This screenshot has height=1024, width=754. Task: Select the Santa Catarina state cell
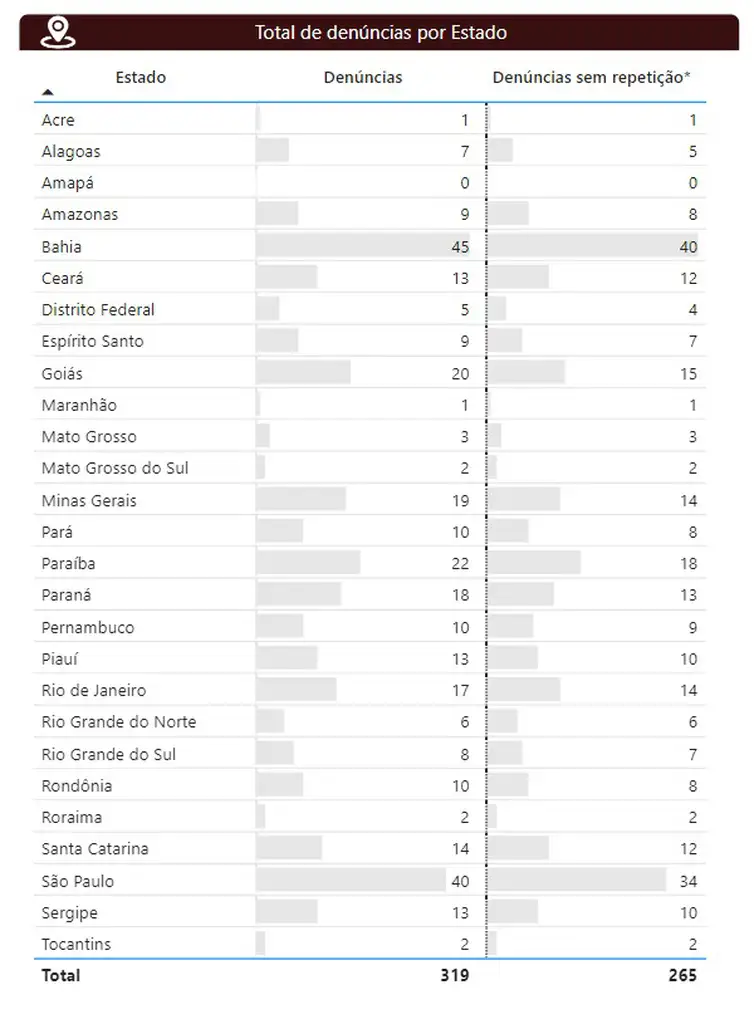pyautogui.click(x=95, y=849)
